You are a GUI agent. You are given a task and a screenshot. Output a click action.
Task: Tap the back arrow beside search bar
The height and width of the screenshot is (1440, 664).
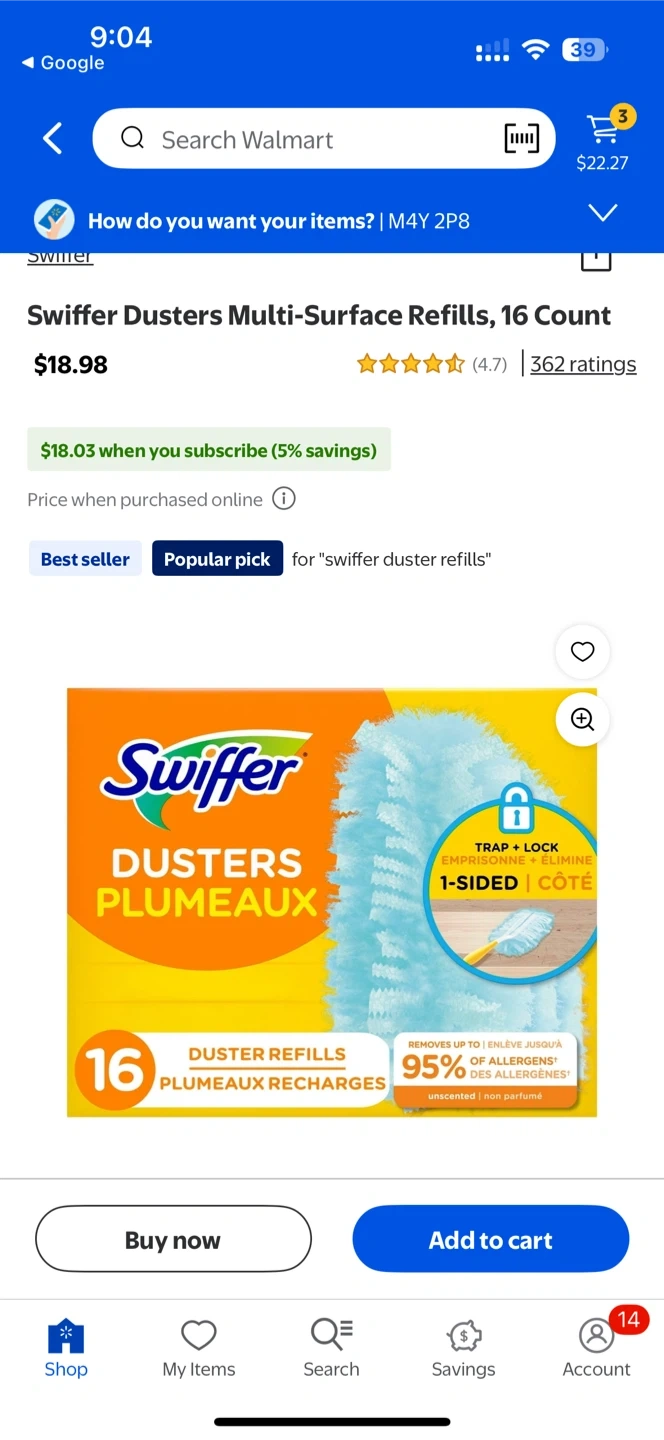coord(53,139)
